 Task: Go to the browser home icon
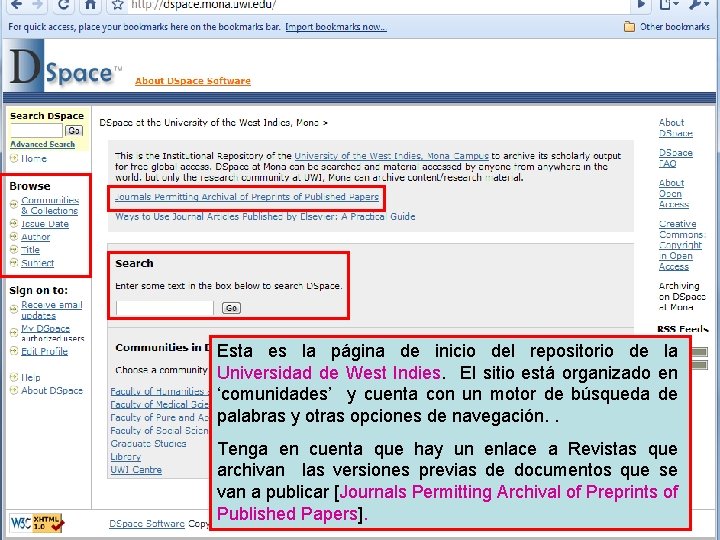tap(90, 5)
